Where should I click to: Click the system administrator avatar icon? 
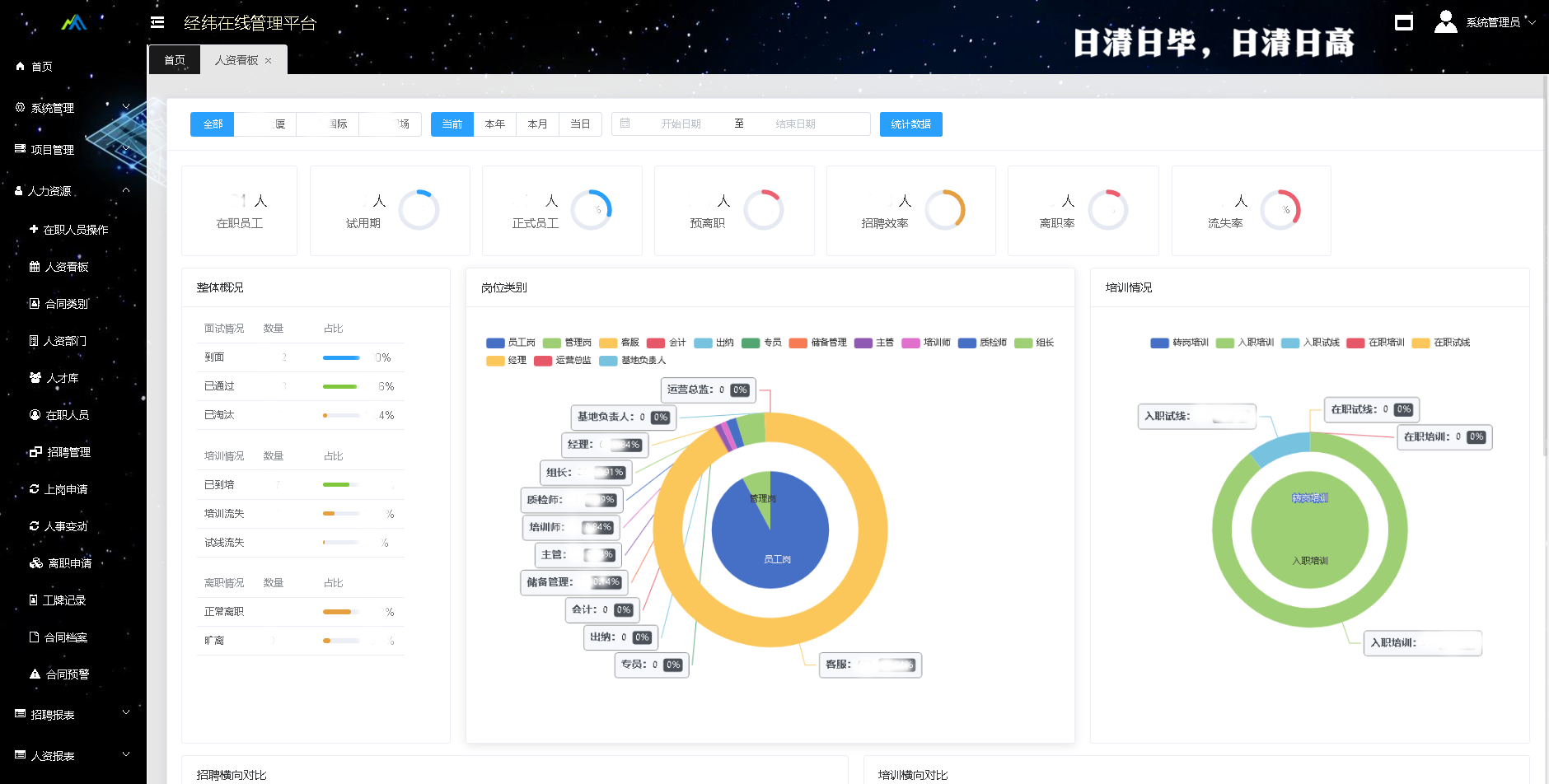click(1445, 22)
